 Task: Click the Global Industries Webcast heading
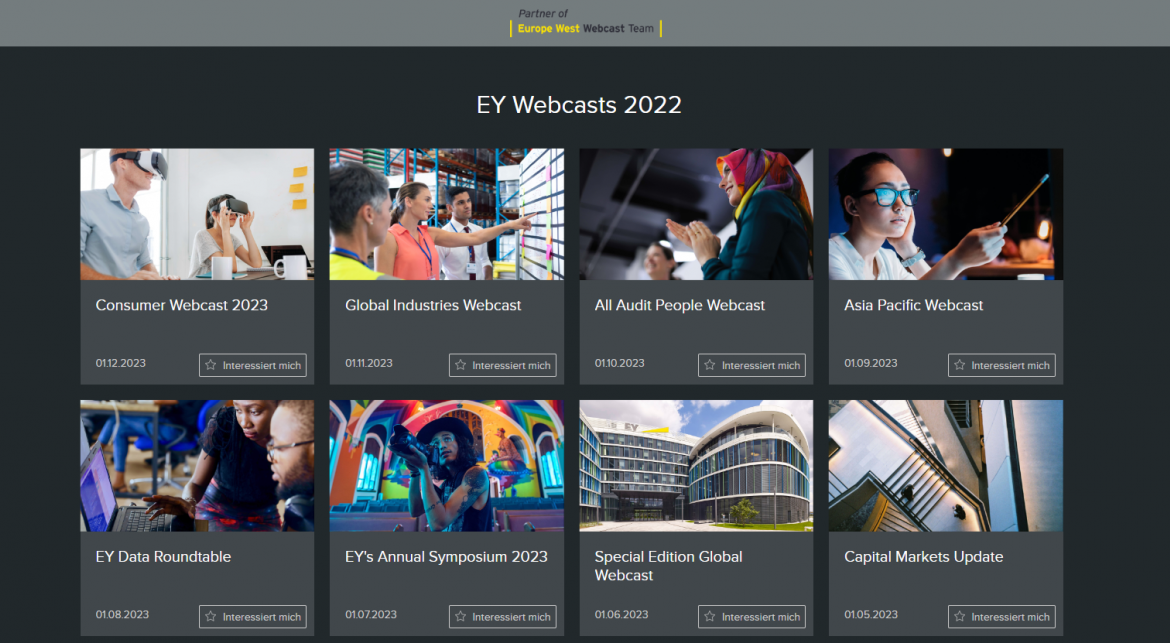433,305
